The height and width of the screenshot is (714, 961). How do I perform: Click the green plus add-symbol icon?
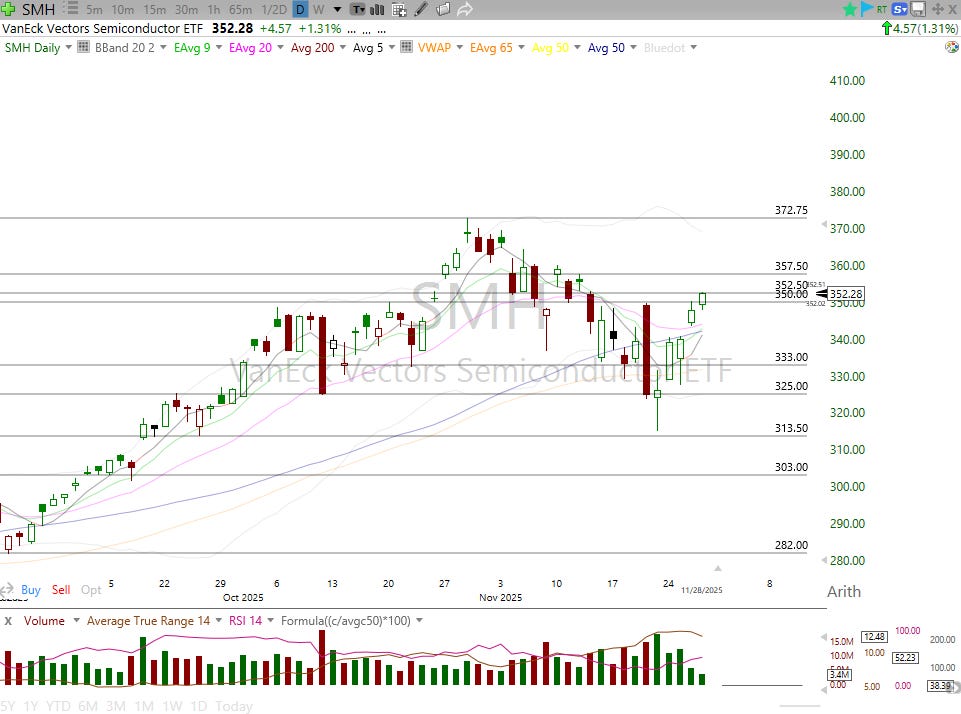pos(9,9)
